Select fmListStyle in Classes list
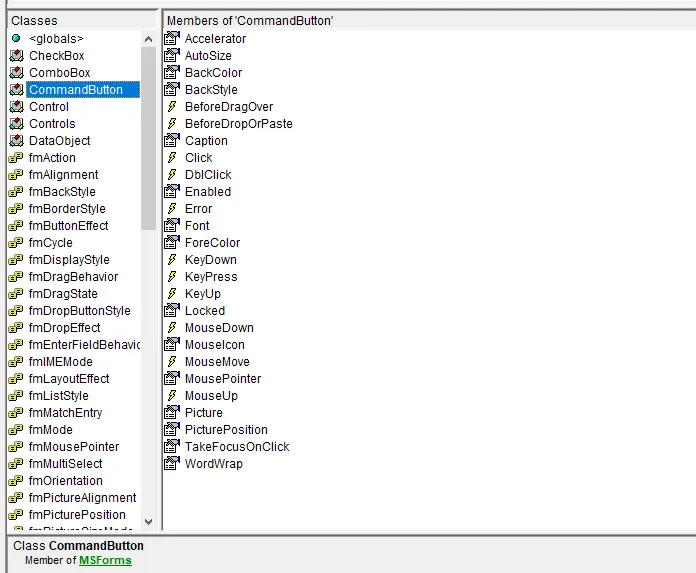Image resolution: width=696 pixels, height=573 pixels. click(59, 395)
